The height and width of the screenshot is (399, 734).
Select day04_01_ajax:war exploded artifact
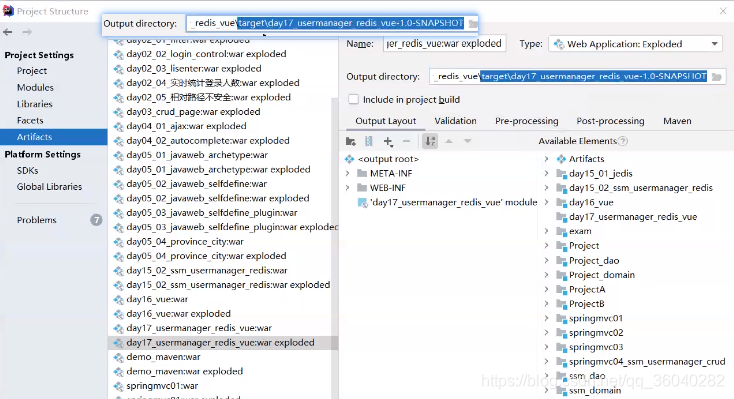(x=186, y=126)
